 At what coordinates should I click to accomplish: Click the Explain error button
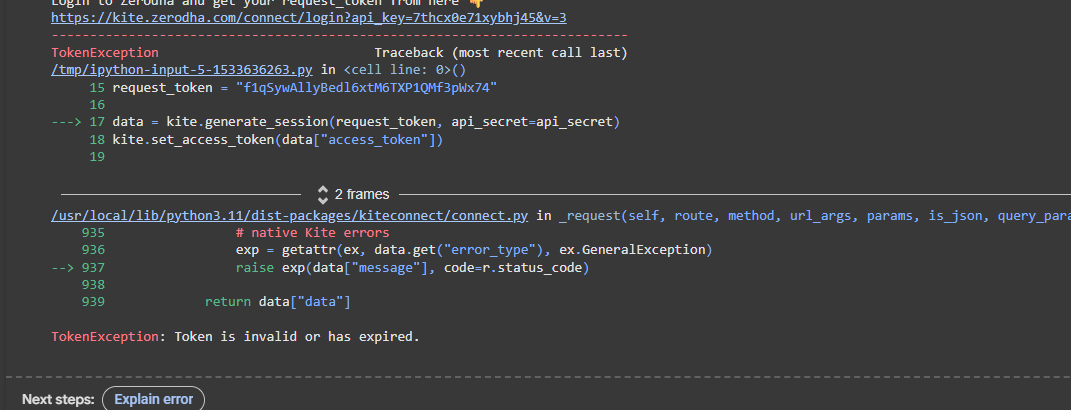[154, 400]
